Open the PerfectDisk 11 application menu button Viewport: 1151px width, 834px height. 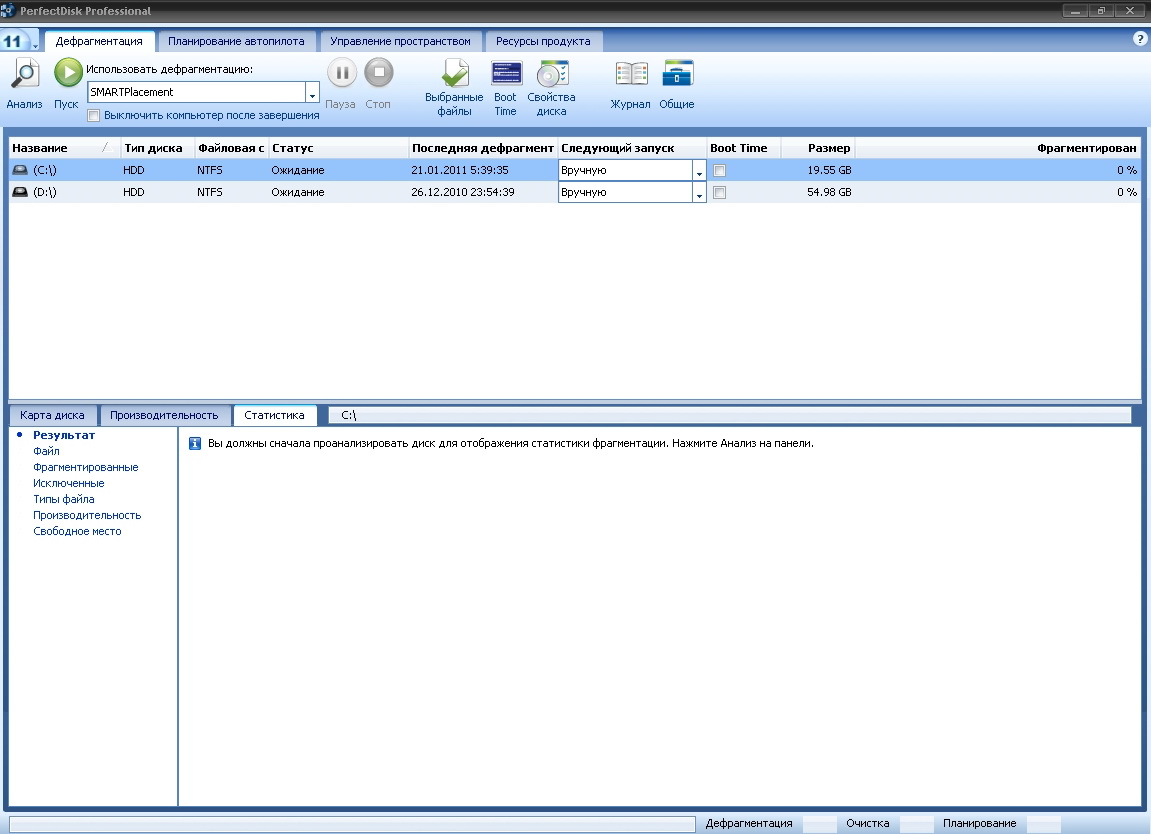pos(18,41)
